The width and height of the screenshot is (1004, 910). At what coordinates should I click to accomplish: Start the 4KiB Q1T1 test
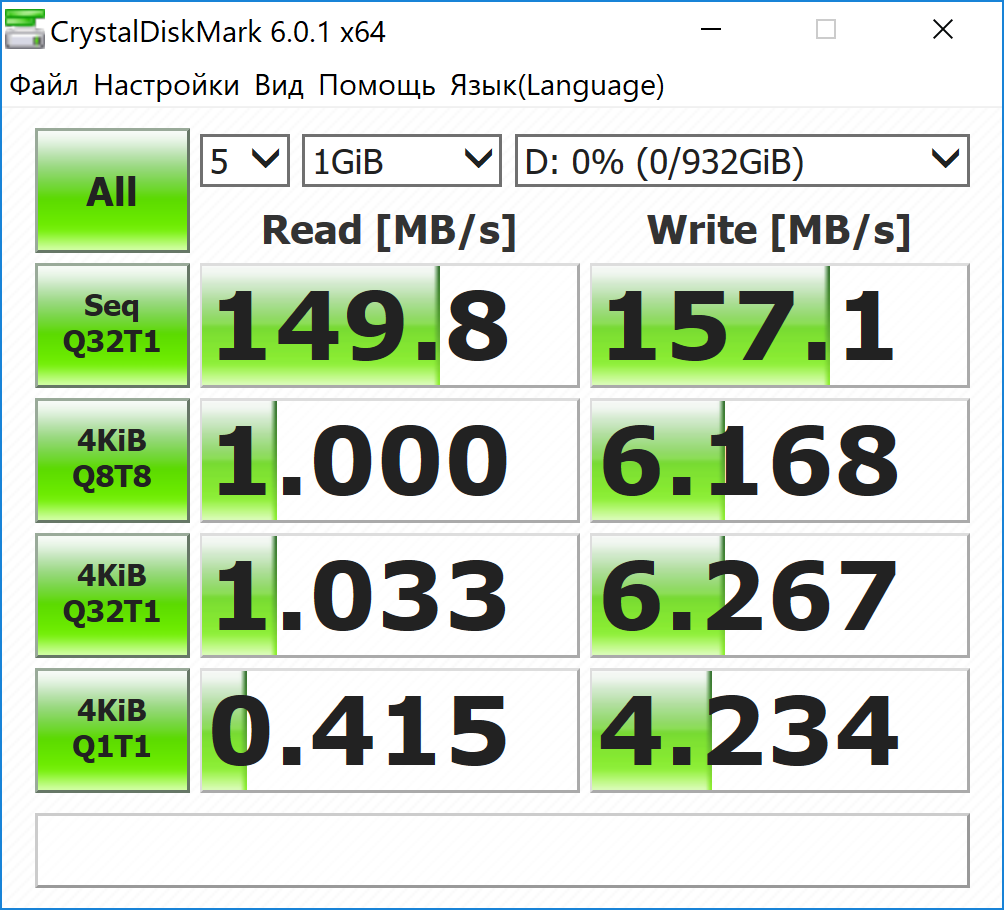(x=112, y=730)
